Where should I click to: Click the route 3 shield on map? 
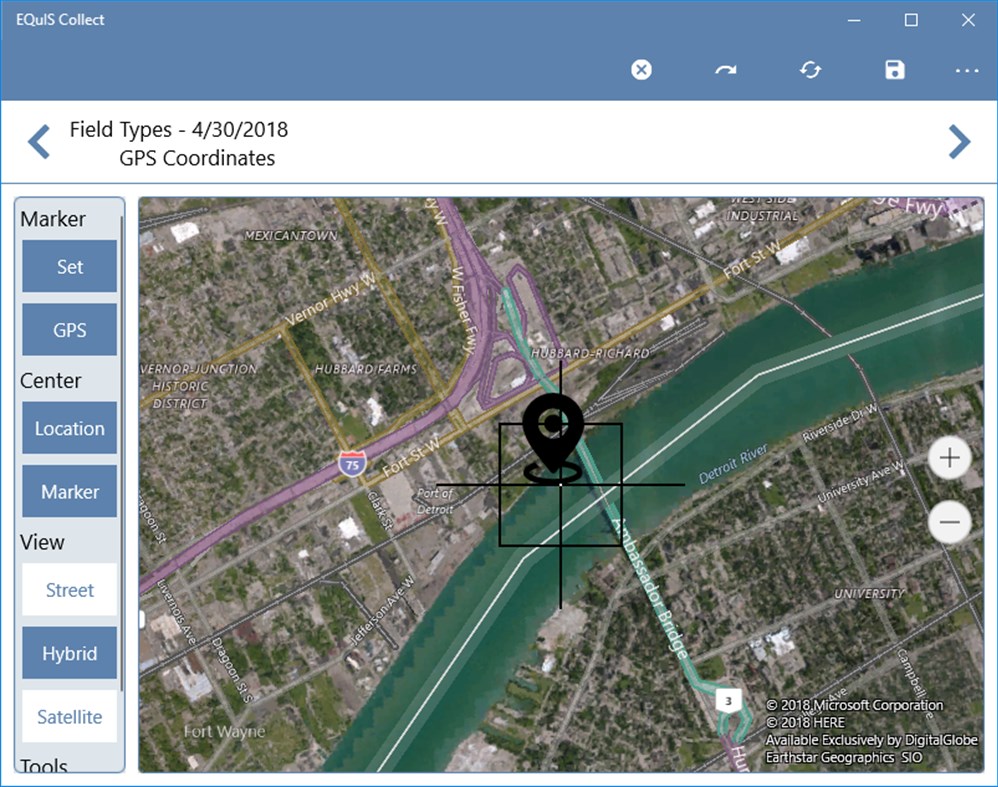[x=728, y=700]
